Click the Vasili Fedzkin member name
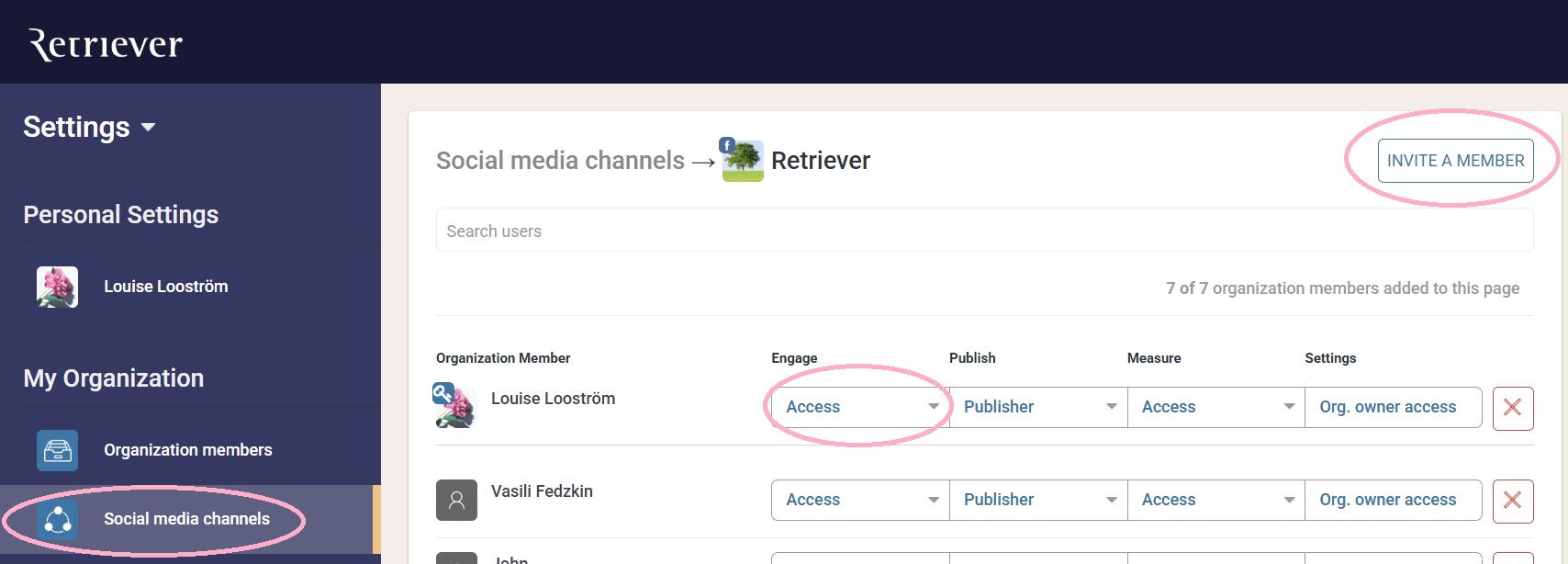The image size is (1568, 564). (x=542, y=491)
